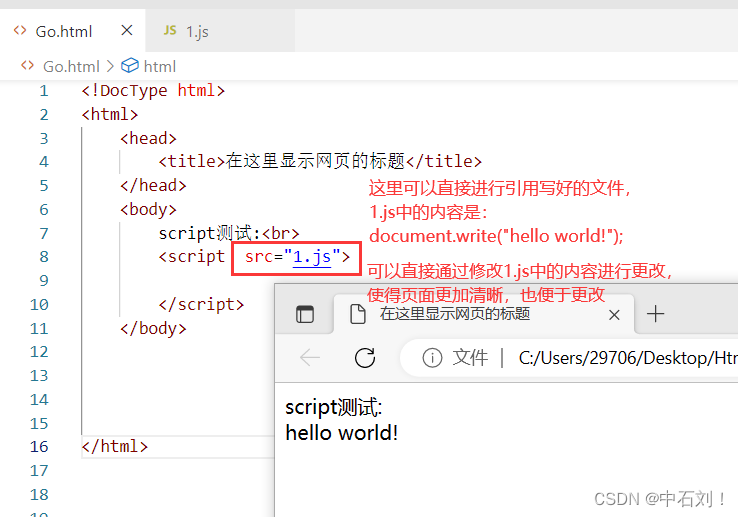Select the html element breadcrumb

click(160, 66)
